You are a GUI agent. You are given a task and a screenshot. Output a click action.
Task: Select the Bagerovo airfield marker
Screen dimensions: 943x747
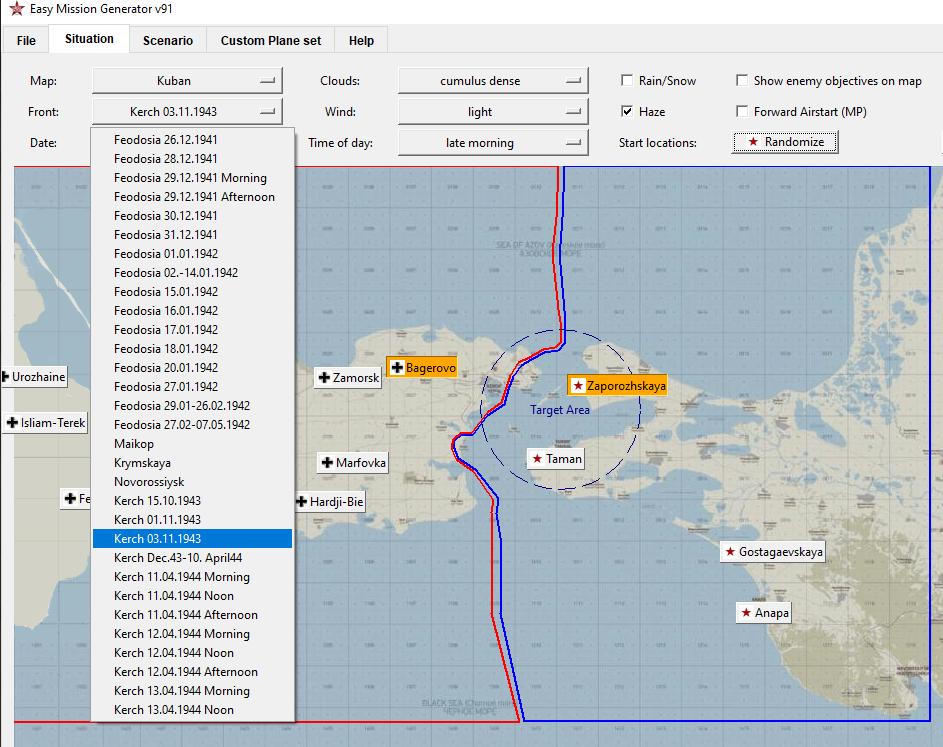coord(422,367)
